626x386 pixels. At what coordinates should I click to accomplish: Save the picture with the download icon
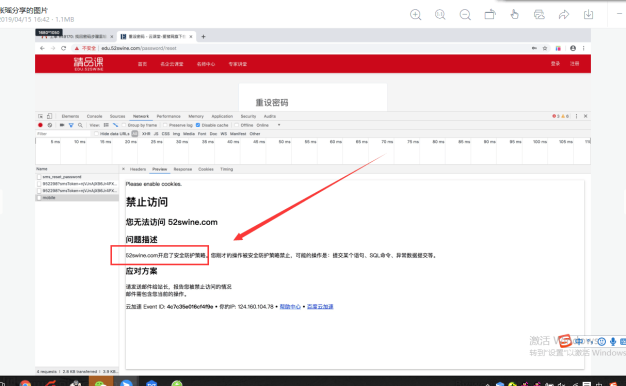pyautogui.click(x=588, y=15)
